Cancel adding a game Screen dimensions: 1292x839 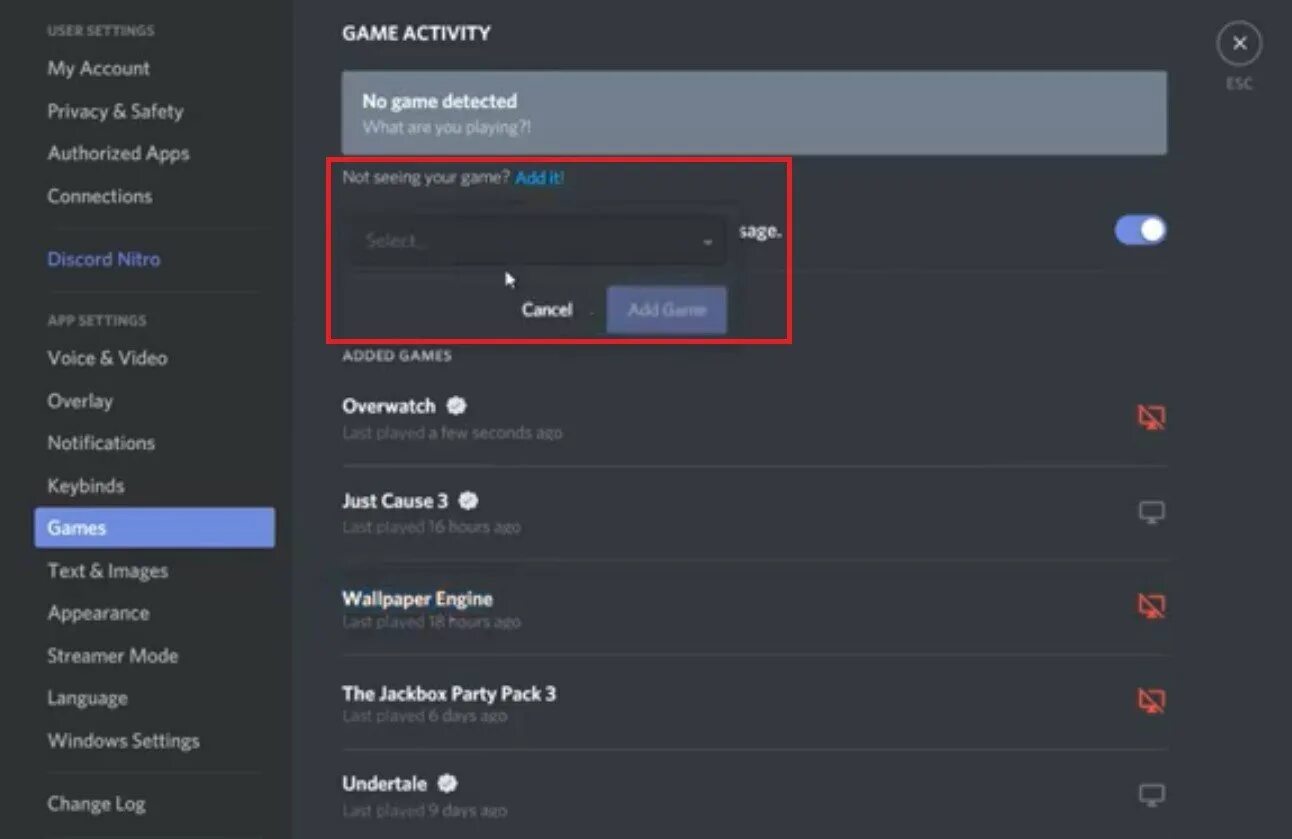coord(547,310)
